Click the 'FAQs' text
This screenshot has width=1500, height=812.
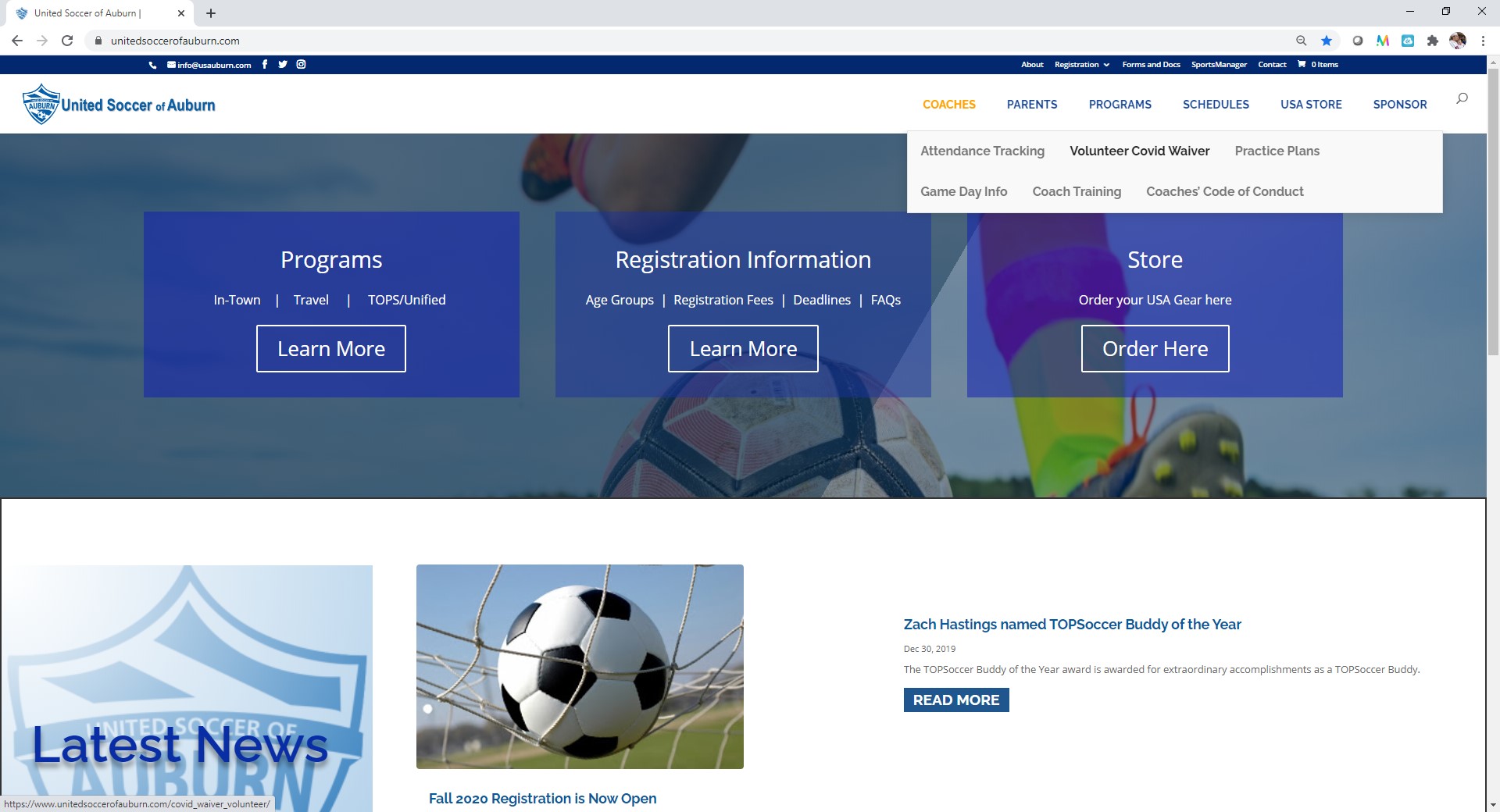886,300
